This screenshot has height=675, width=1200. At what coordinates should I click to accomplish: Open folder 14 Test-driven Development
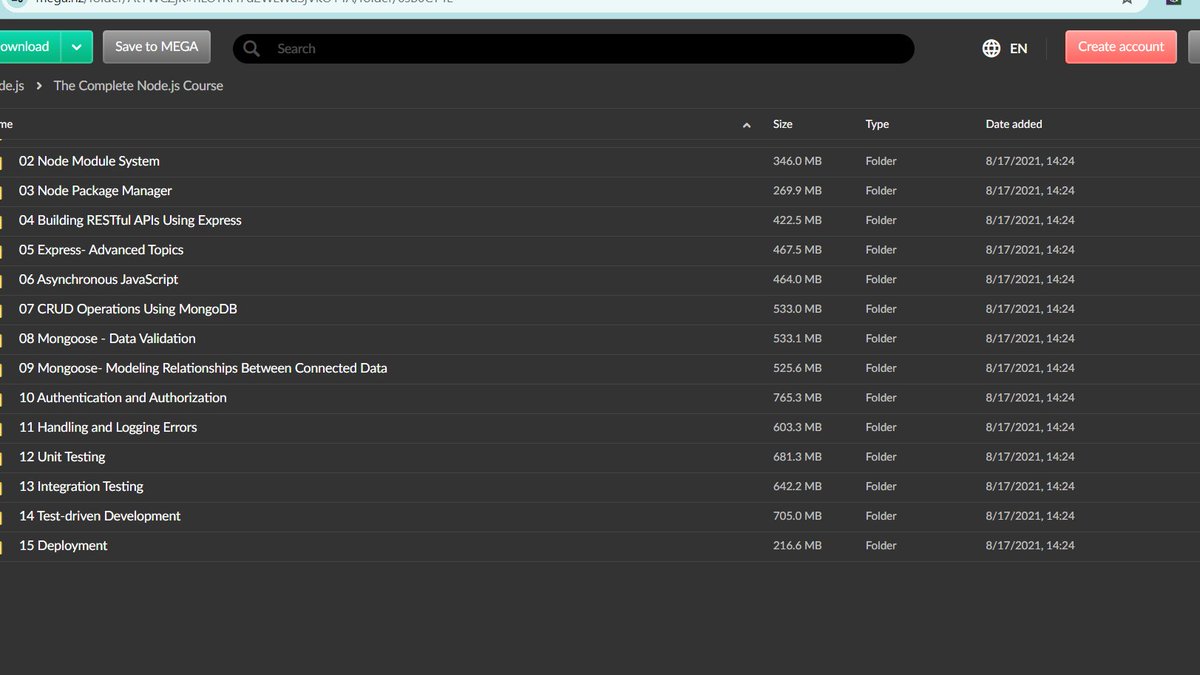point(100,516)
